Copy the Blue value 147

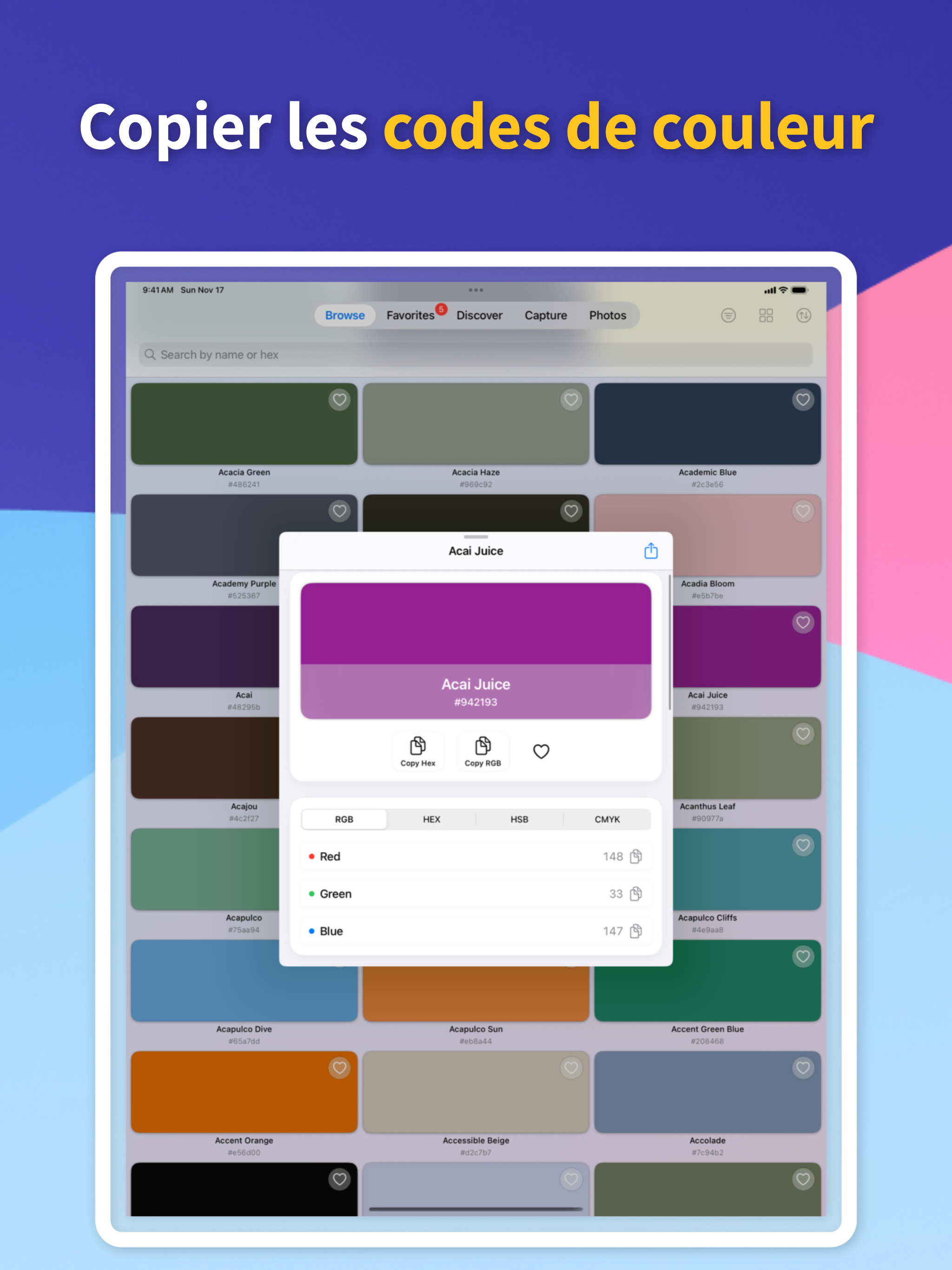click(x=635, y=931)
